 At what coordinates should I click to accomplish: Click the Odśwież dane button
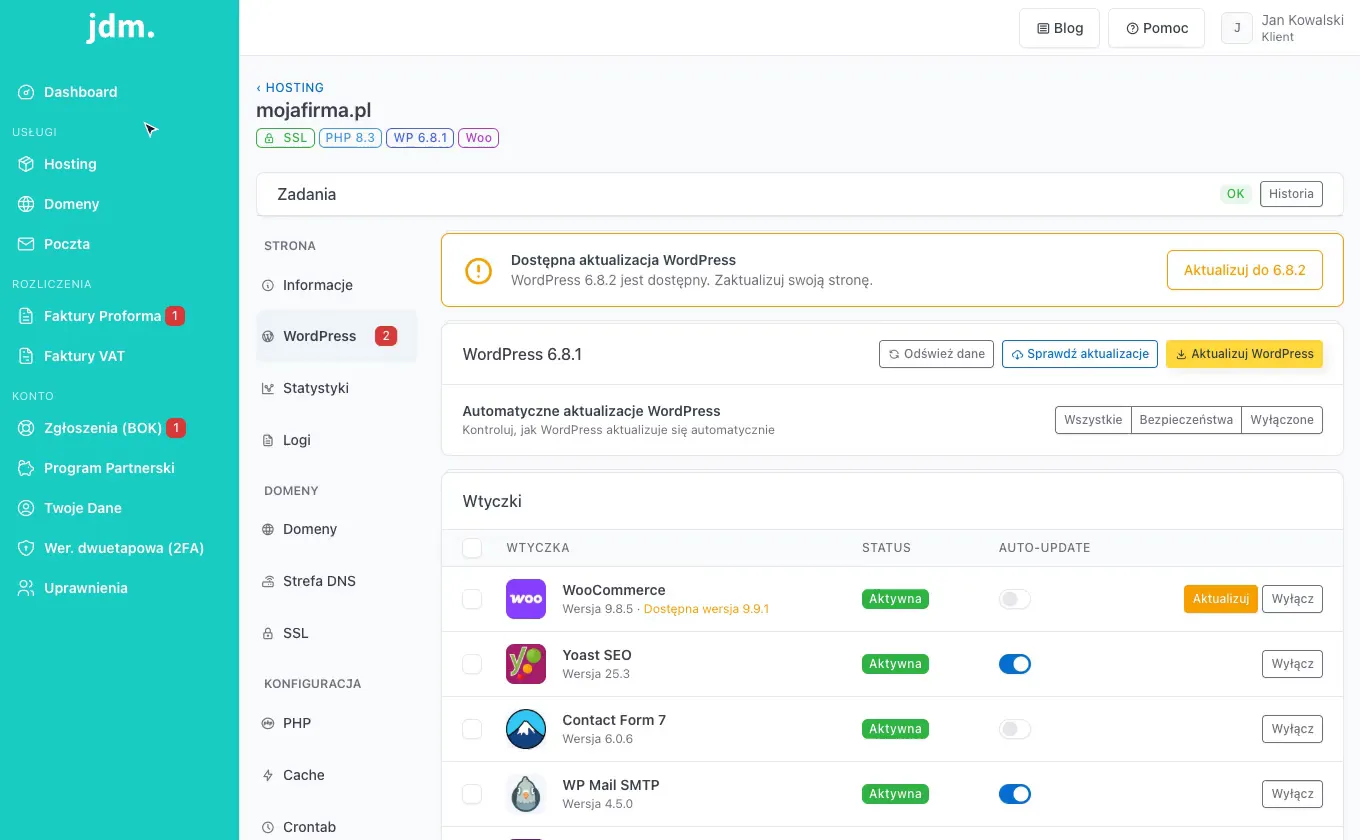[x=937, y=354]
